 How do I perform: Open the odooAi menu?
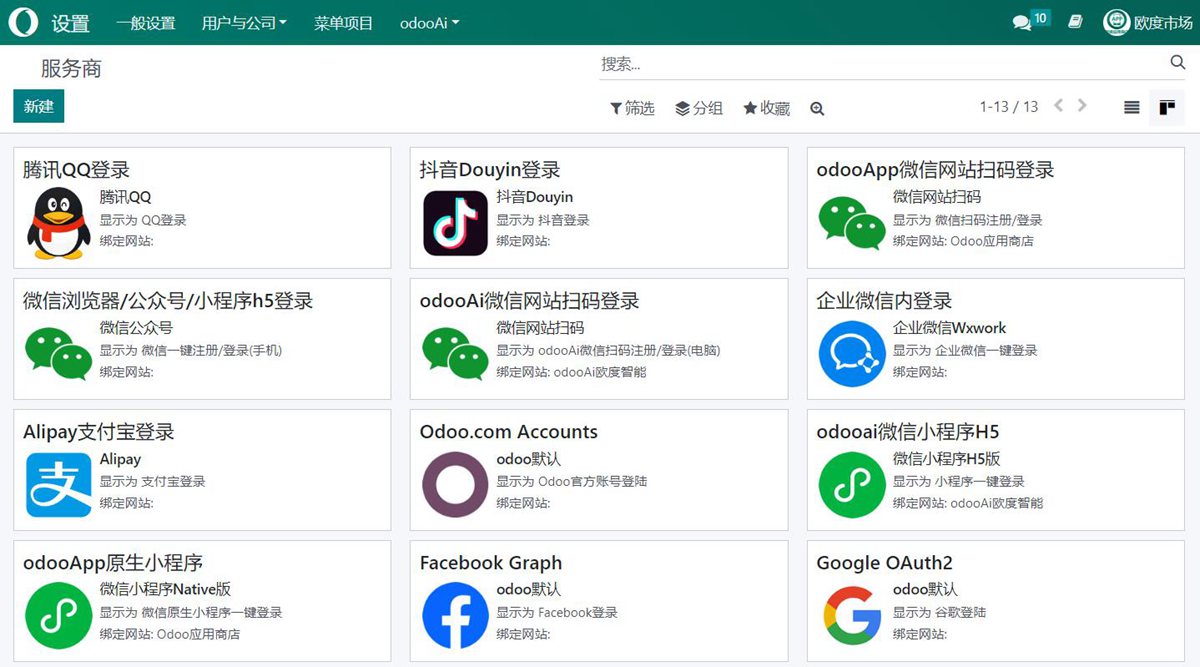point(429,23)
